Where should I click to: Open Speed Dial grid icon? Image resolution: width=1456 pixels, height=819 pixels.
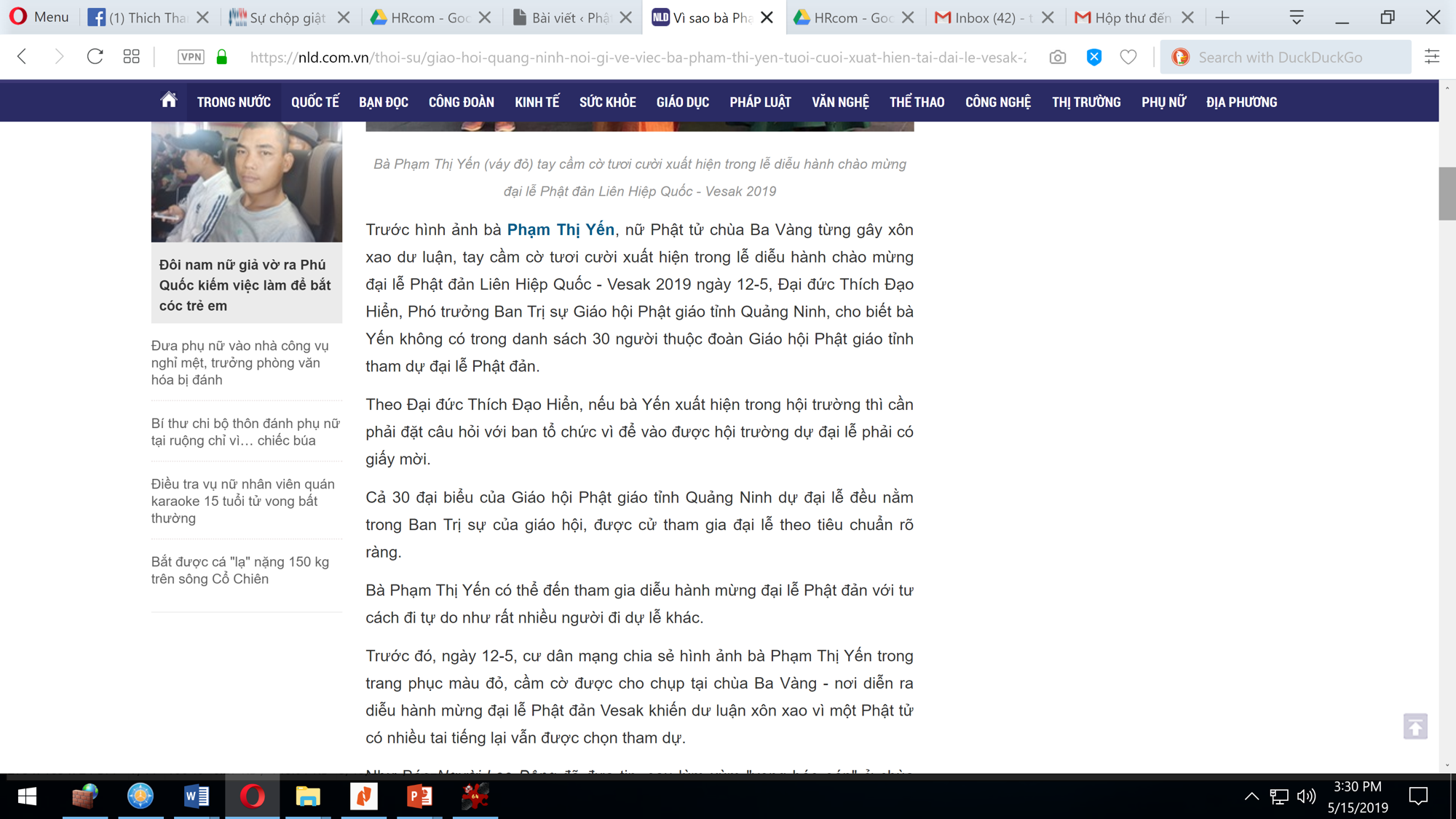[x=132, y=57]
